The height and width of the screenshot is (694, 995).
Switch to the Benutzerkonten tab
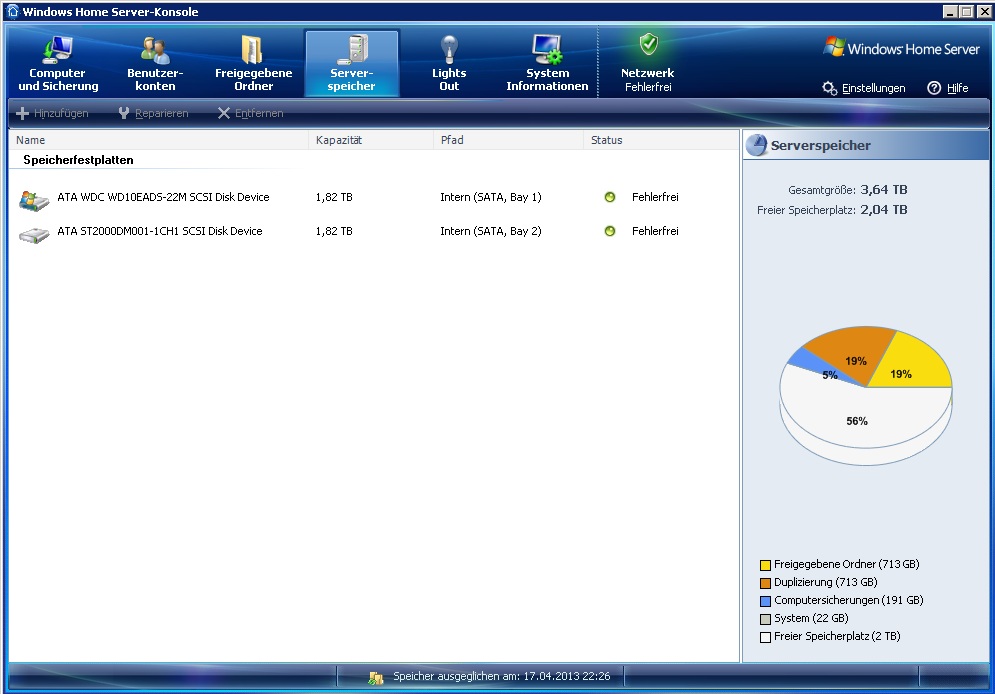[155, 64]
